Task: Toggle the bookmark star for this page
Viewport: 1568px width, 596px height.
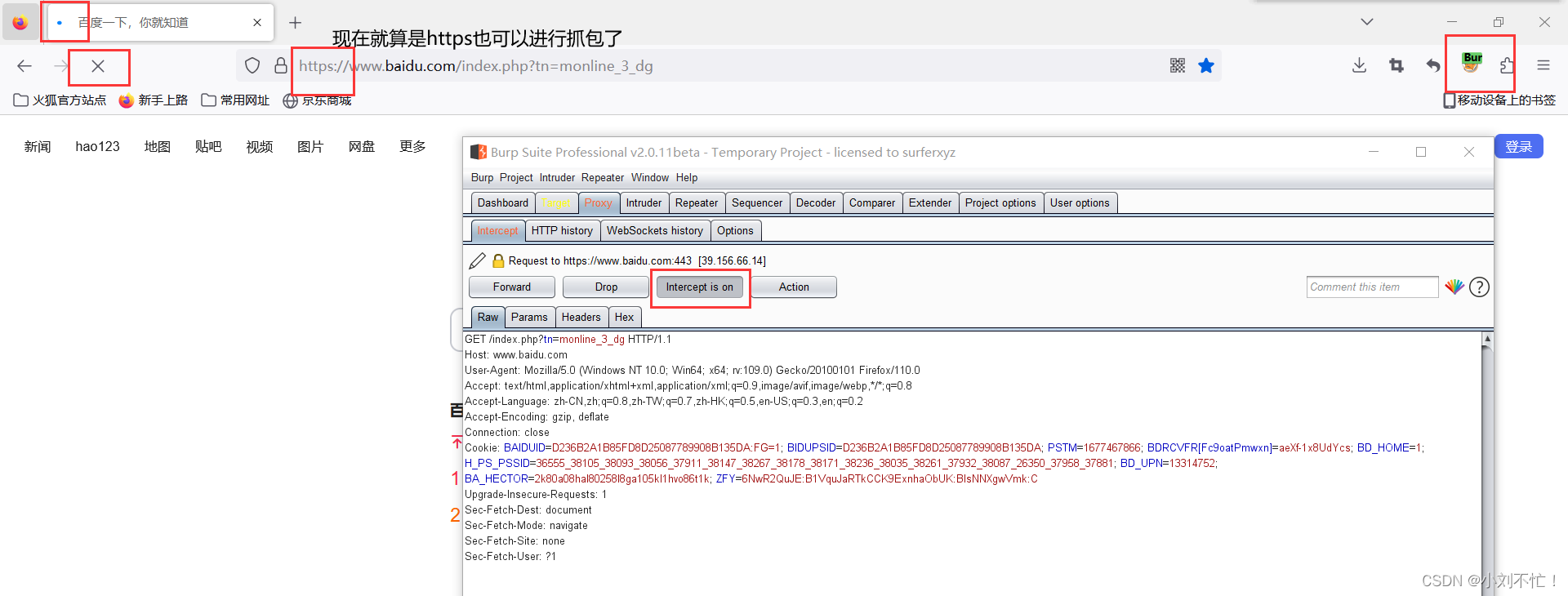Action: tap(1206, 65)
